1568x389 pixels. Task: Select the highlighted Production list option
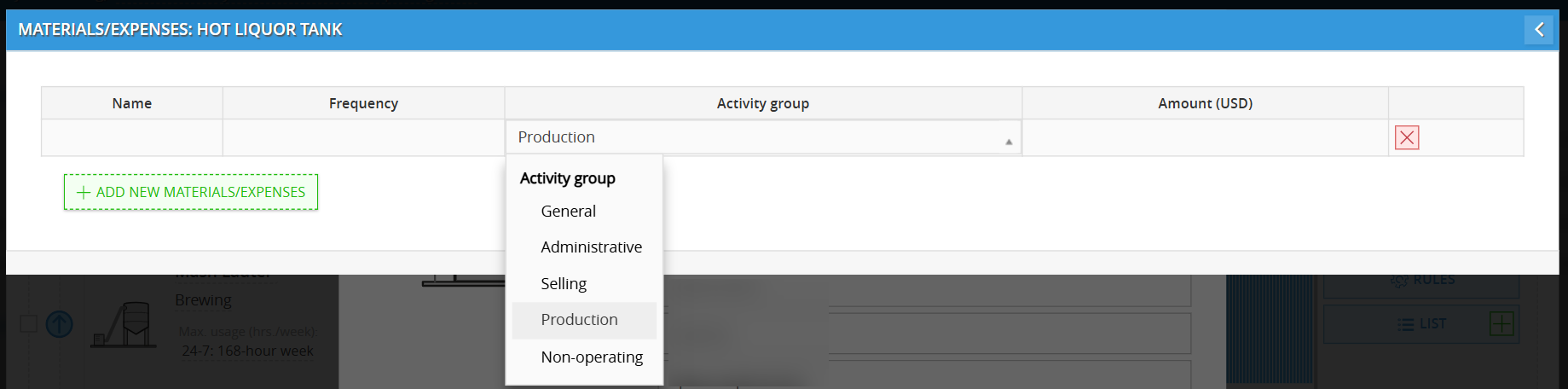(x=579, y=320)
